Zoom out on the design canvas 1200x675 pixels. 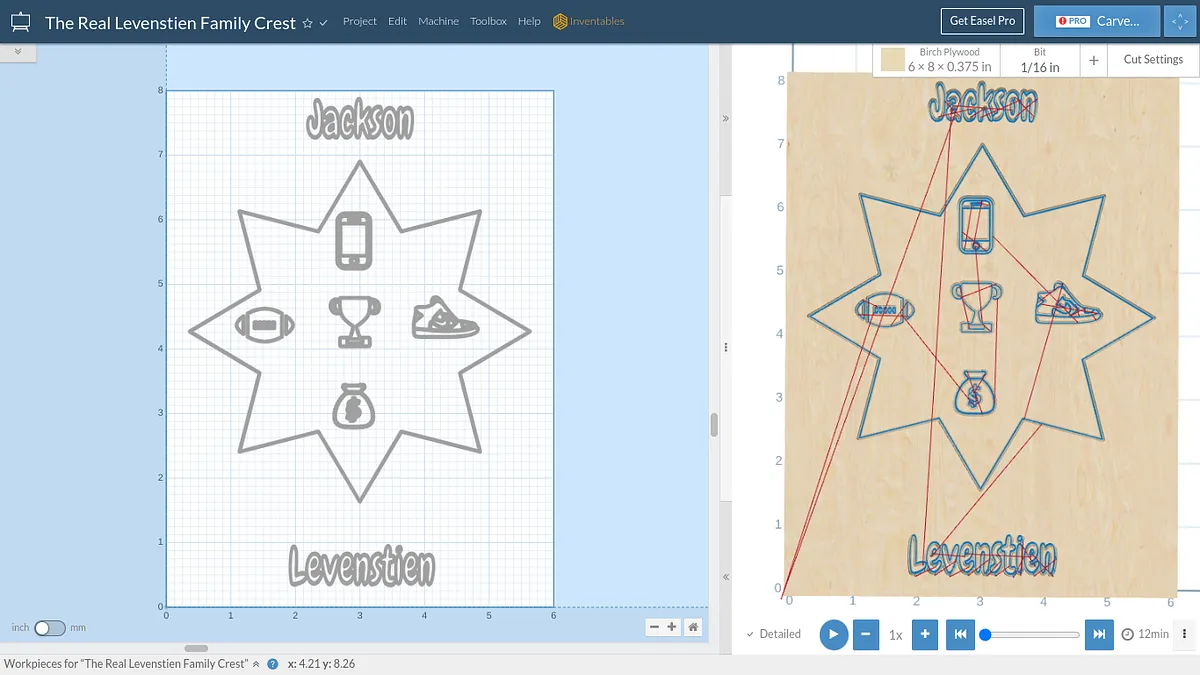point(653,627)
